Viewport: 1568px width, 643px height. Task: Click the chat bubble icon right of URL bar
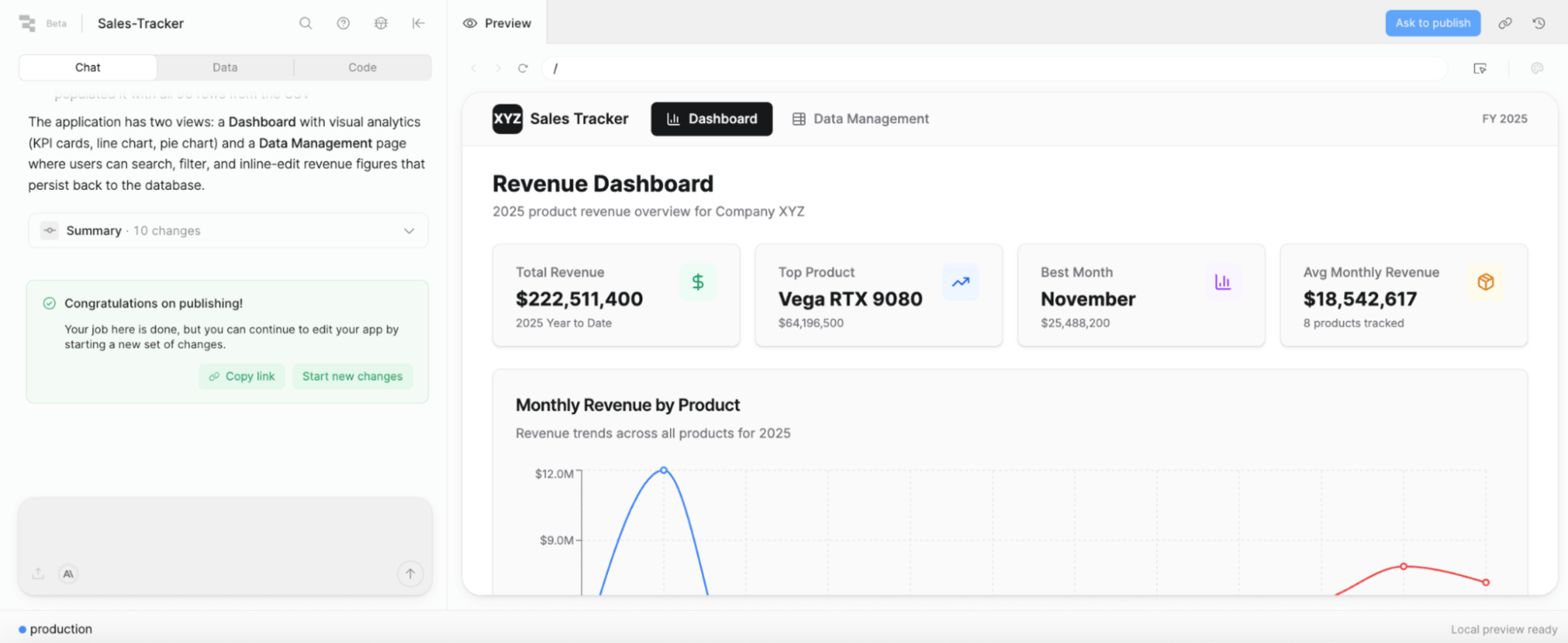point(1537,68)
